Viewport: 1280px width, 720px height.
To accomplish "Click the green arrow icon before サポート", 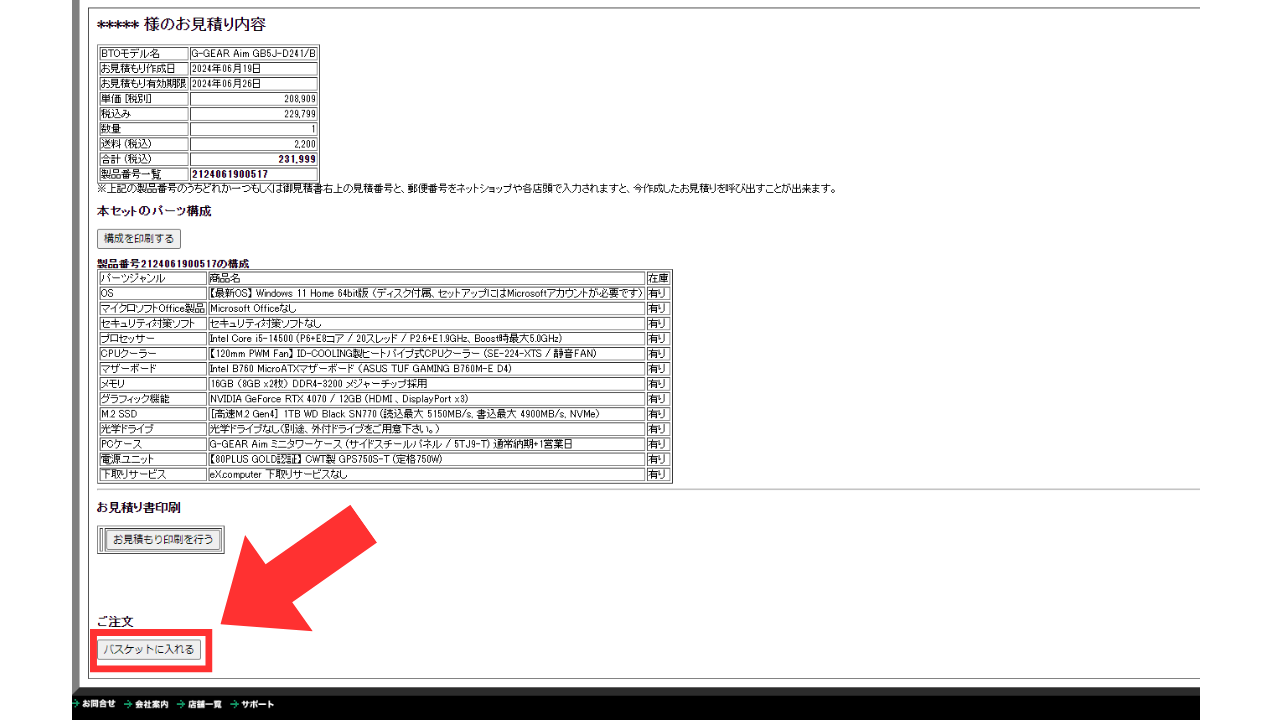I will [x=234, y=704].
